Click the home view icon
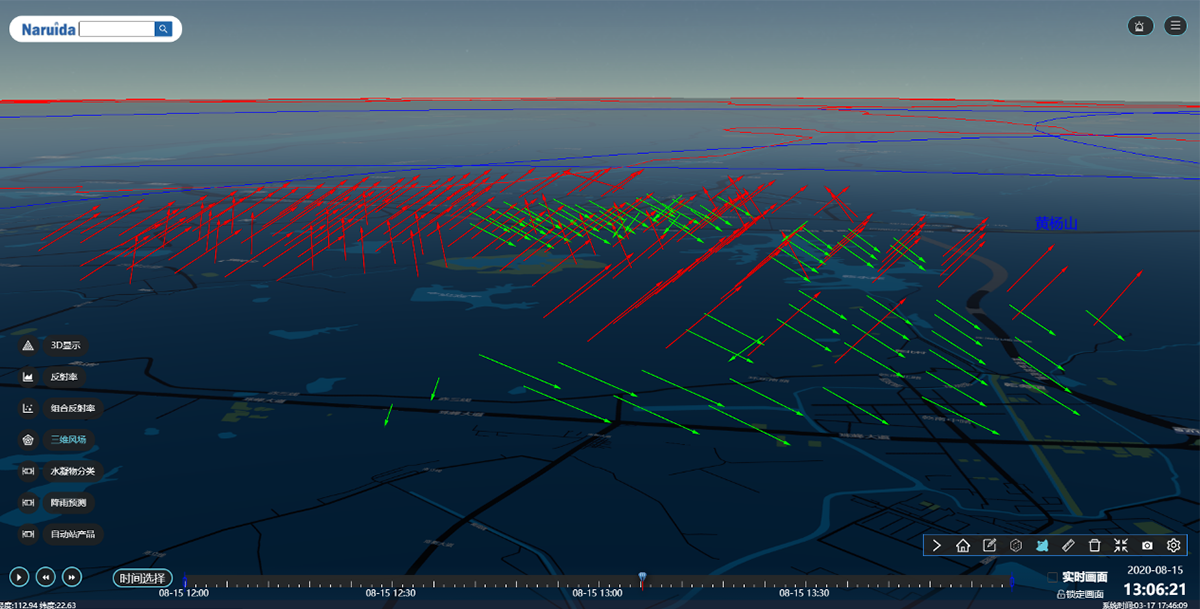Viewport: 1200px width, 609px height. click(x=963, y=545)
